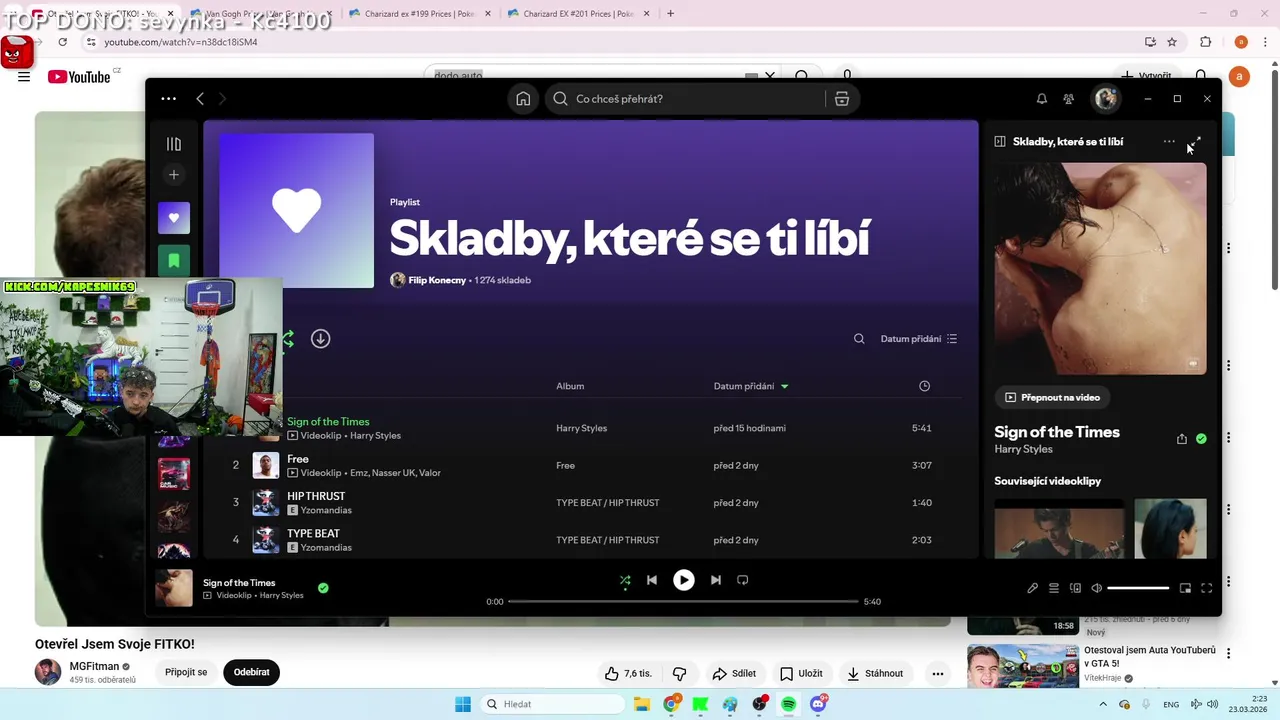
Task: Sort by duration using the clock icon header
Action: [924, 386]
